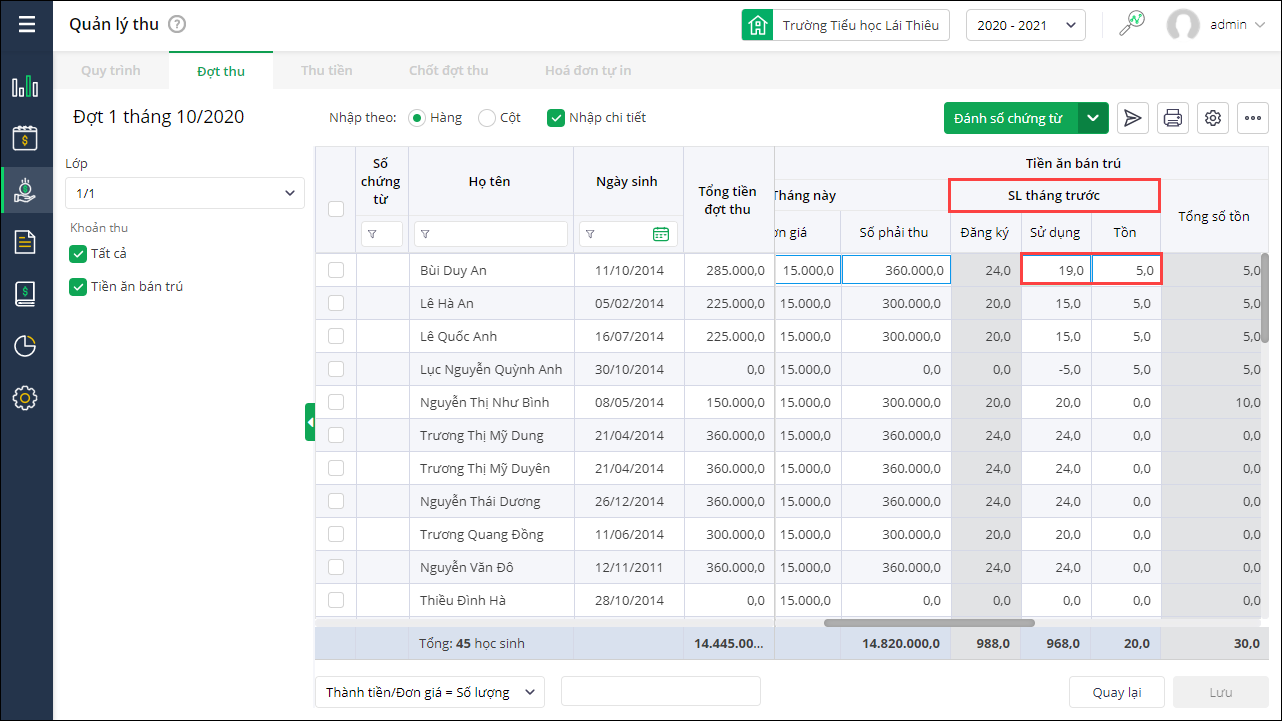Viewport: 1282px width, 721px height.
Task: Open the 2020 - 2021 school year dropdown
Action: point(1025,25)
